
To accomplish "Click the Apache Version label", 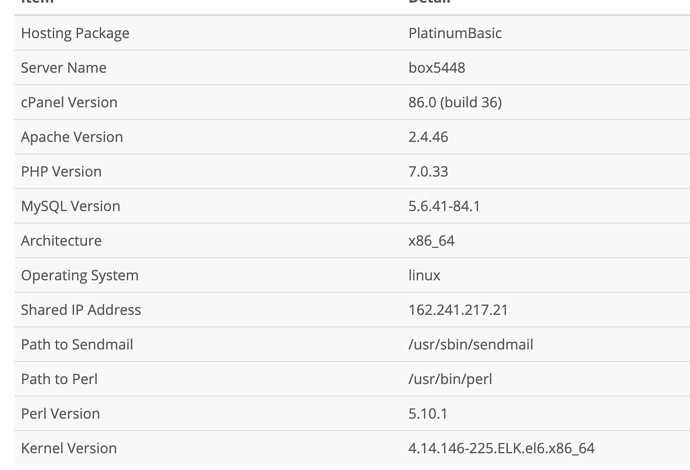I will [x=72, y=137].
